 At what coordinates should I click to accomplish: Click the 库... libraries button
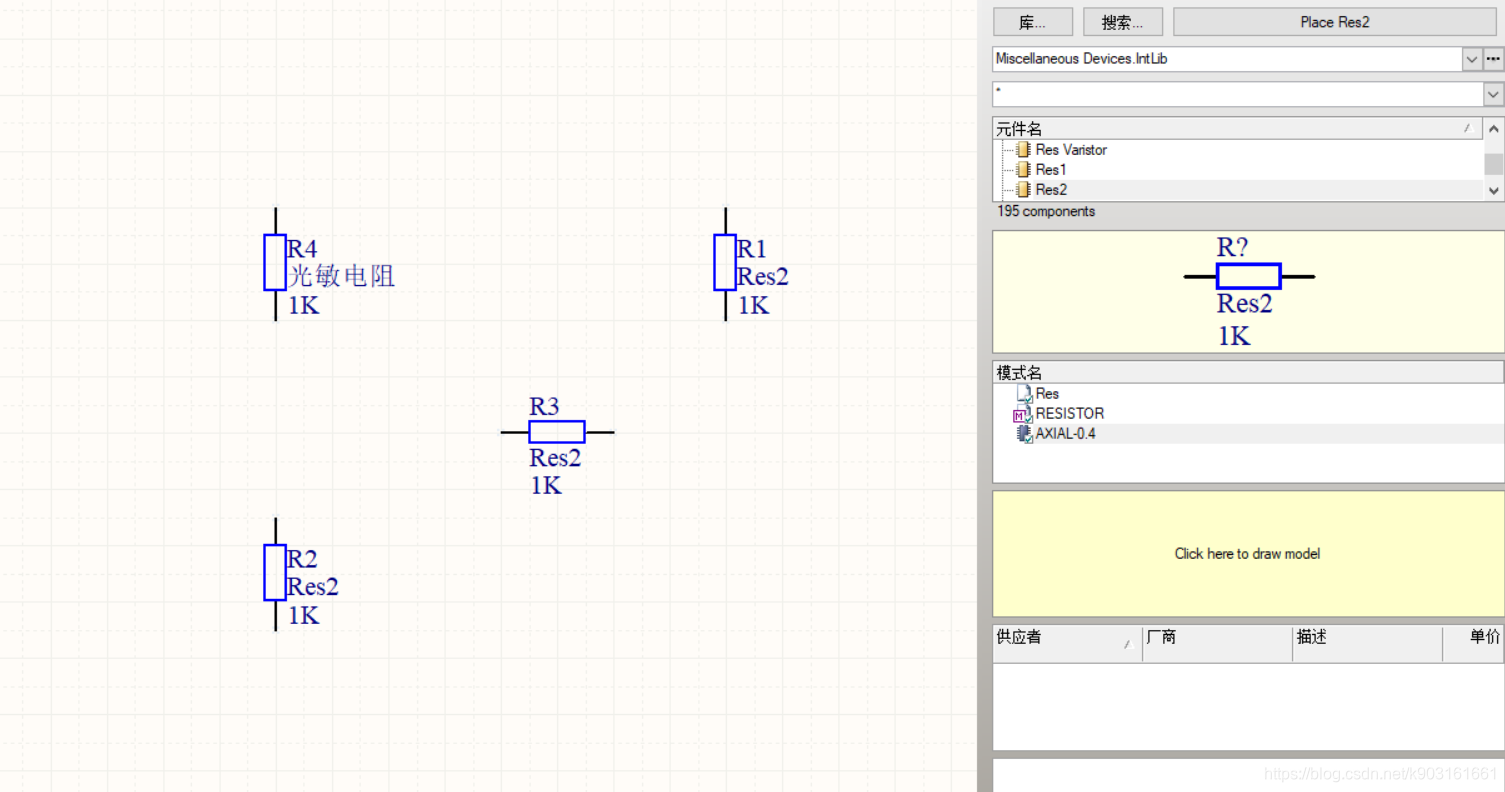pos(1033,22)
